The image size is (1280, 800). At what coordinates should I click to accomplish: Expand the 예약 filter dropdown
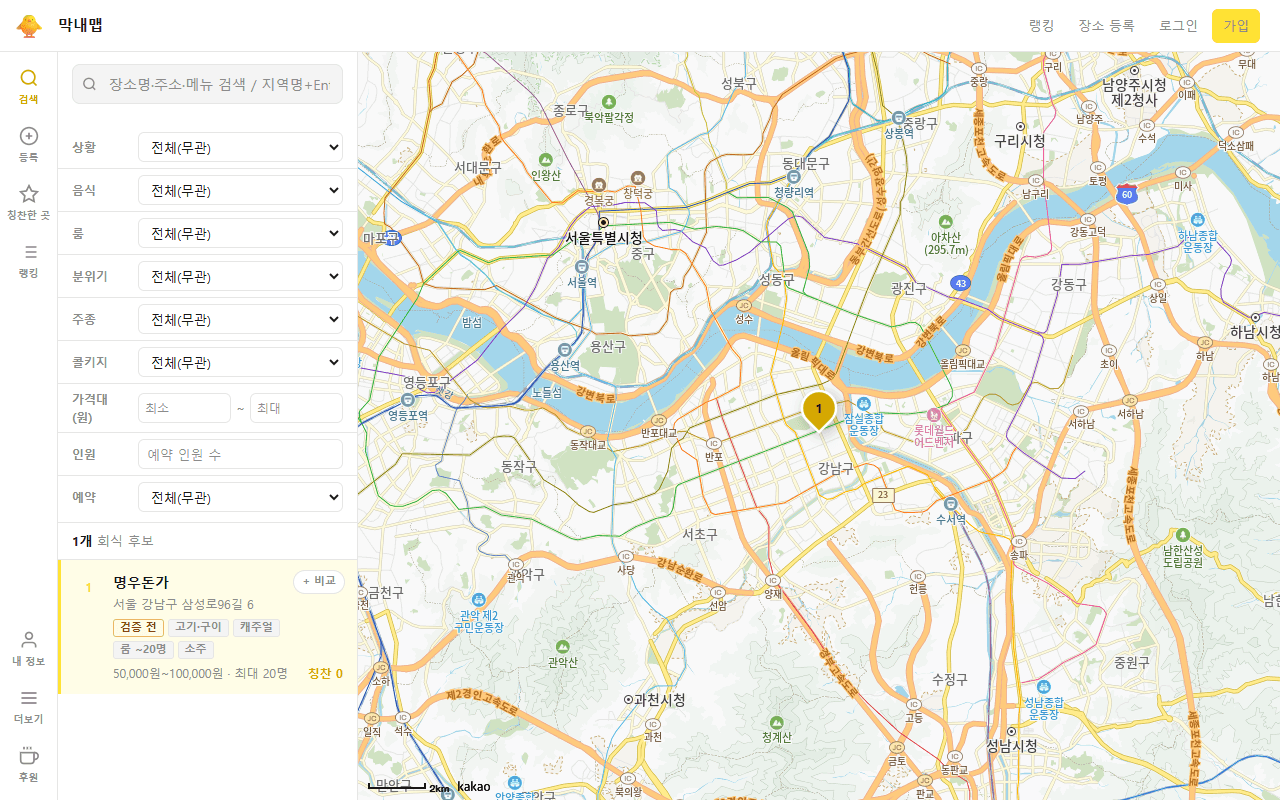pyautogui.click(x=240, y=497)
